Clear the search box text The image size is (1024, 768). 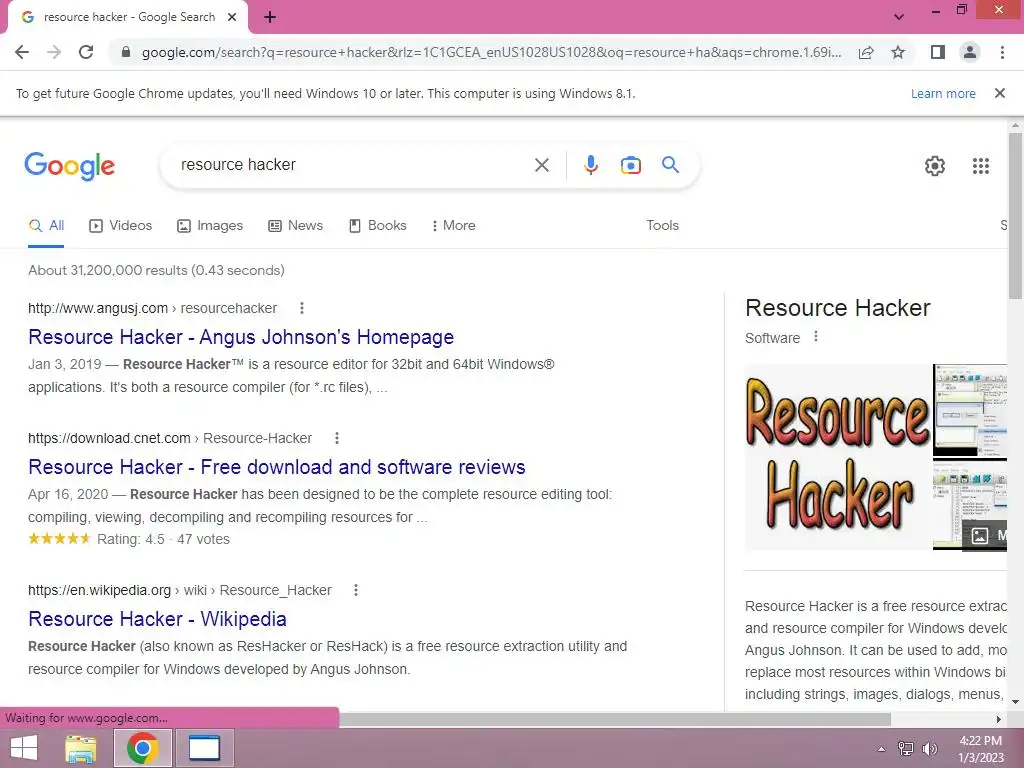coord(542,165)
